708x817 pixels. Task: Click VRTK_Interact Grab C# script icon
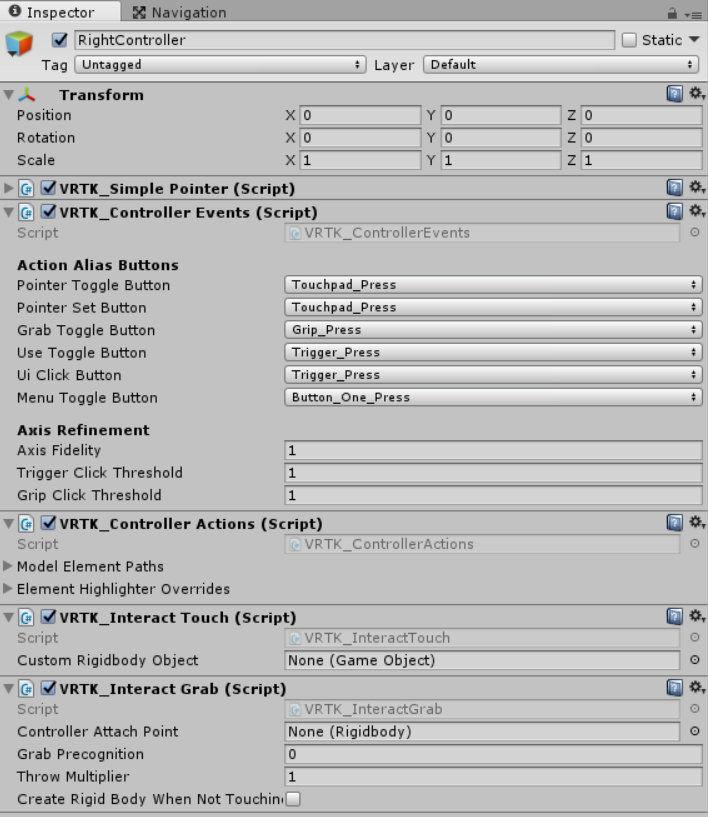[x=27, y=688]
